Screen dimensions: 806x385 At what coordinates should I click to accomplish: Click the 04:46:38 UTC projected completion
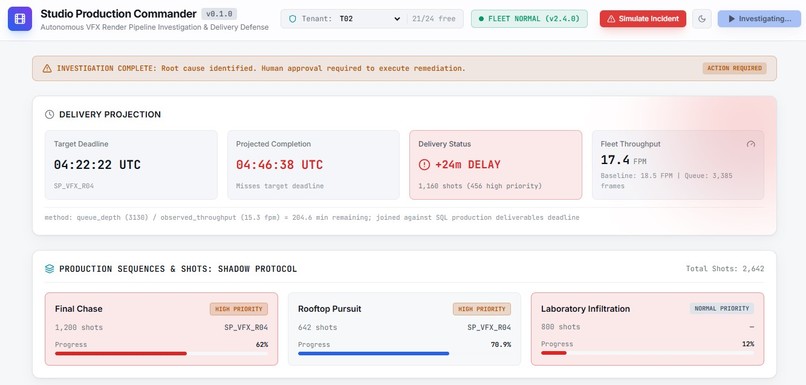pos(280,165)
